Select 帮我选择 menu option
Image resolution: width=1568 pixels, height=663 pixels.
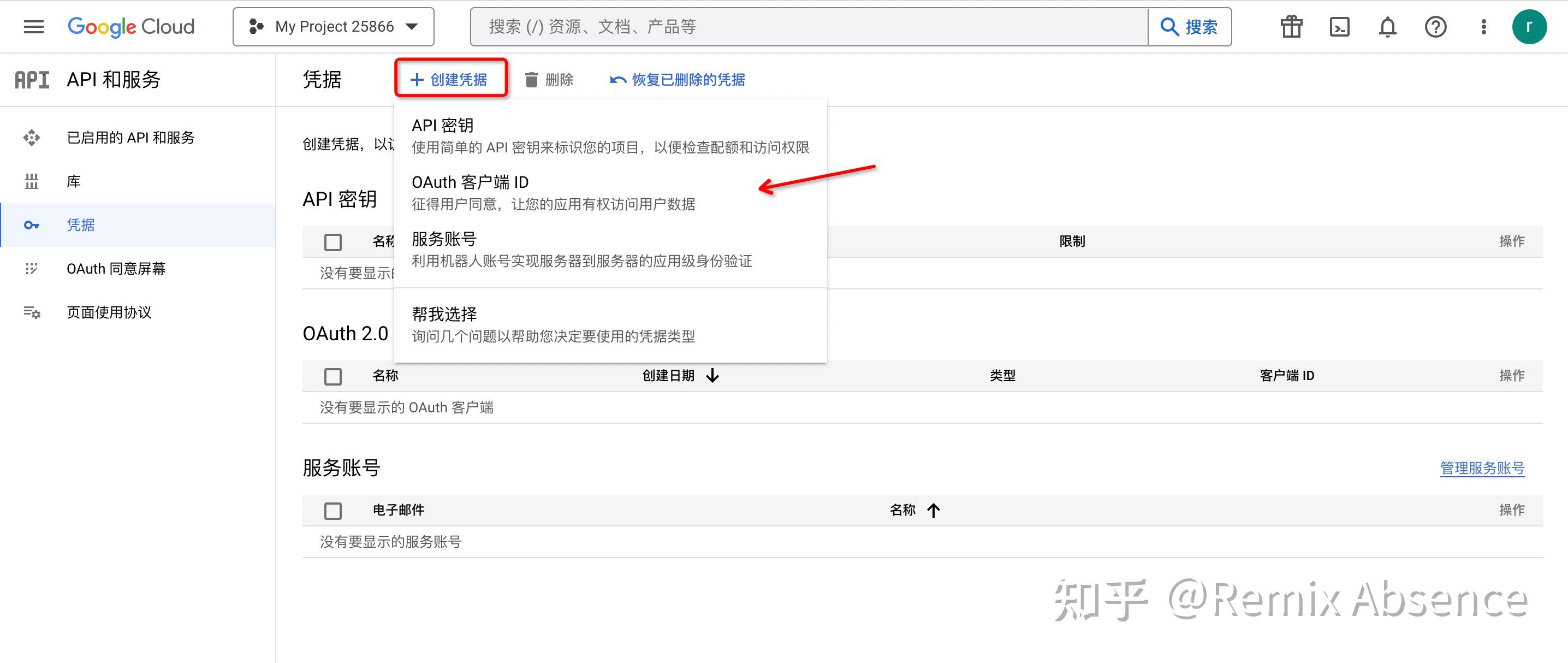(x=444, y=314)
